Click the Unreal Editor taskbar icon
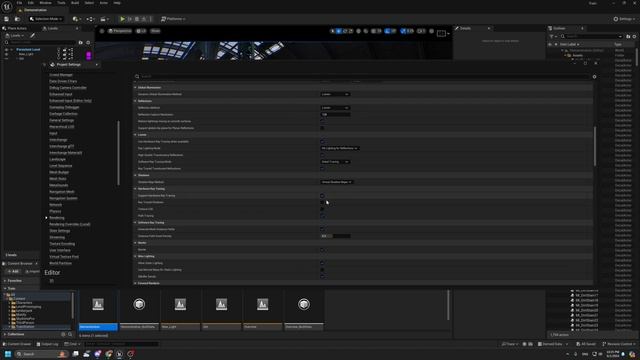640x360 pixels. pyautogui.click(x=119, y=354)
